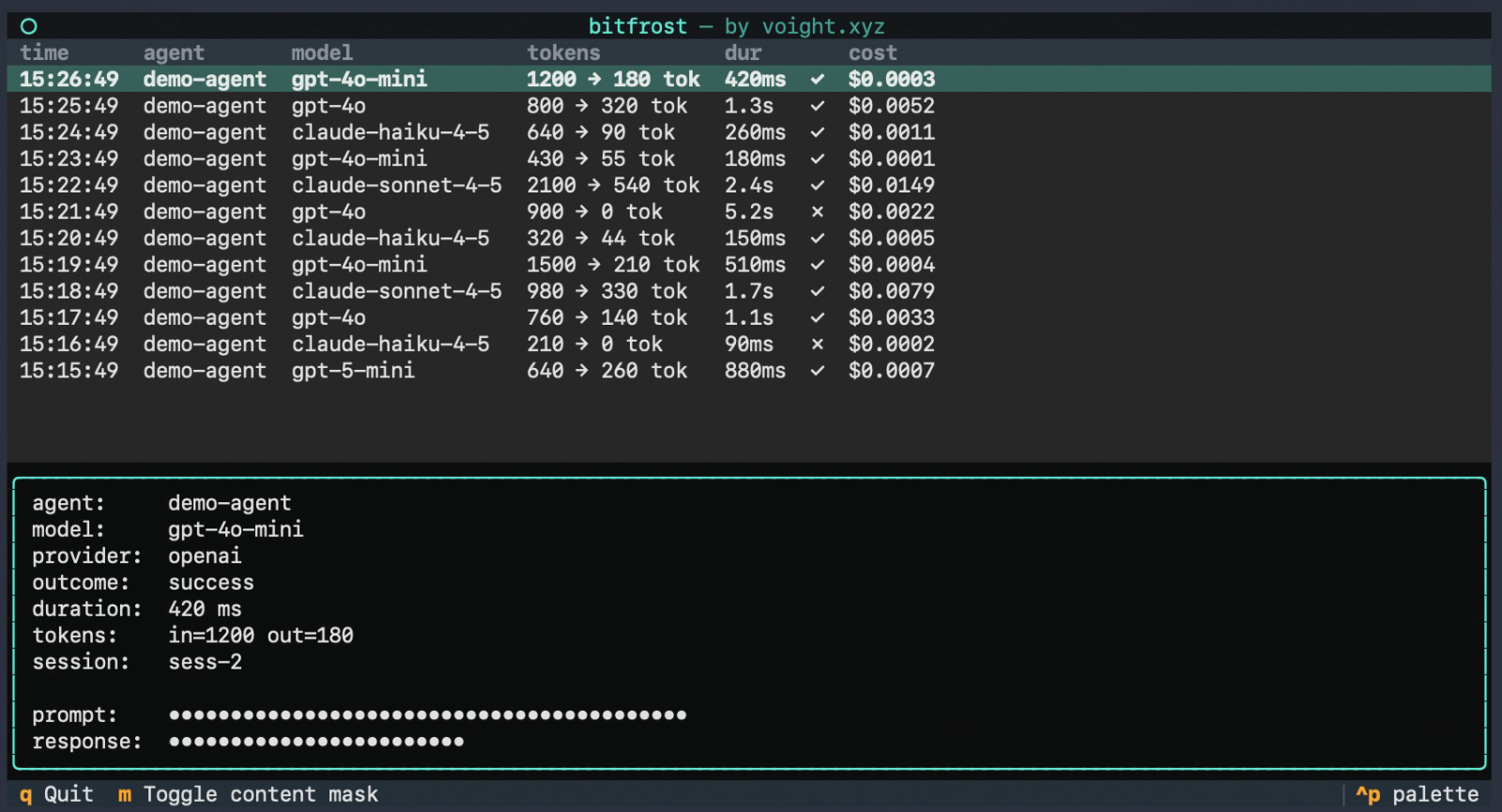Click the $0.0079 cost cell
The height and width of the screenshot is (812, 1502).
(x=892, y=291)
